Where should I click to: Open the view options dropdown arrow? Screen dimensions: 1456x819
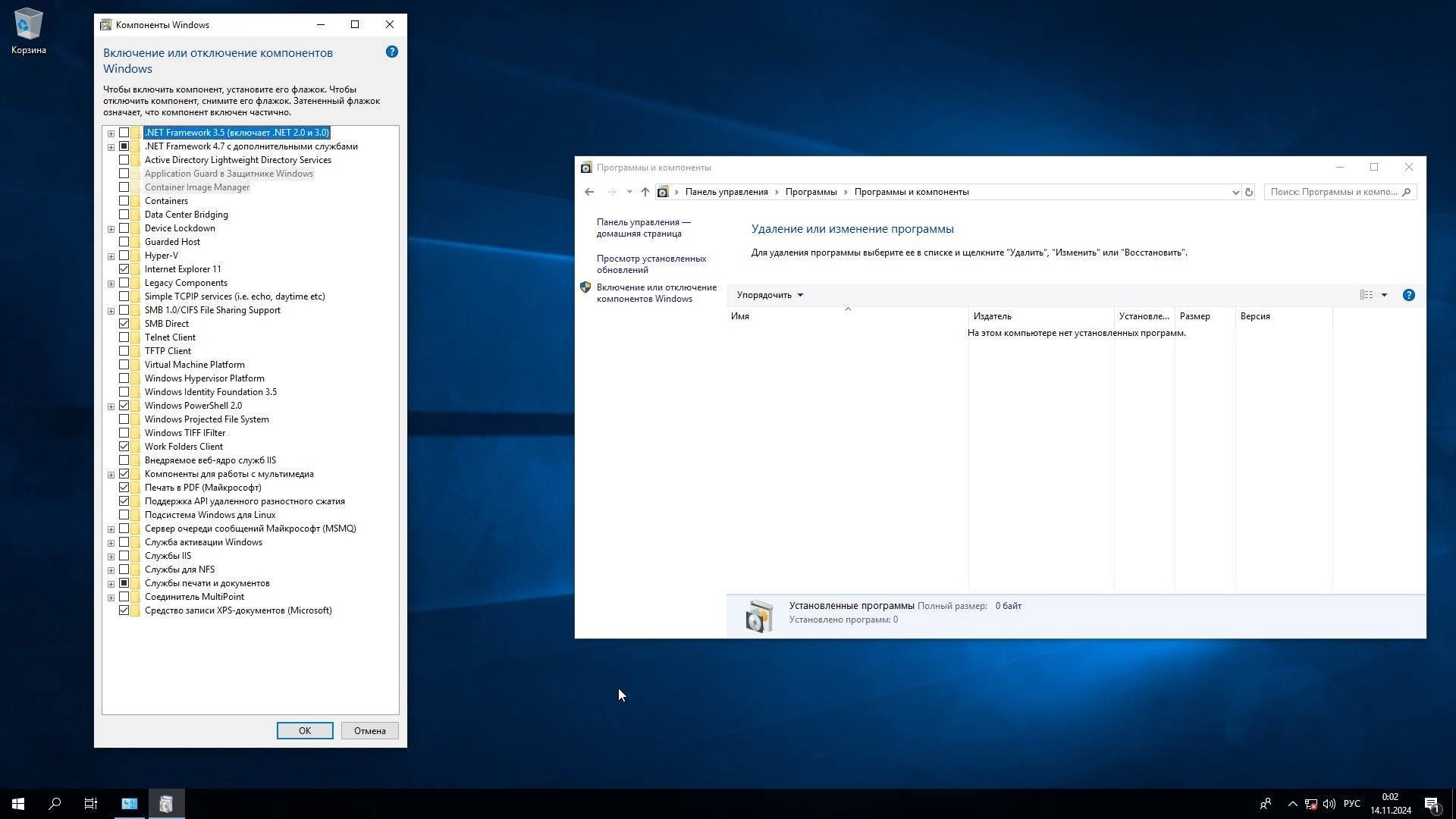(1384, 295)
